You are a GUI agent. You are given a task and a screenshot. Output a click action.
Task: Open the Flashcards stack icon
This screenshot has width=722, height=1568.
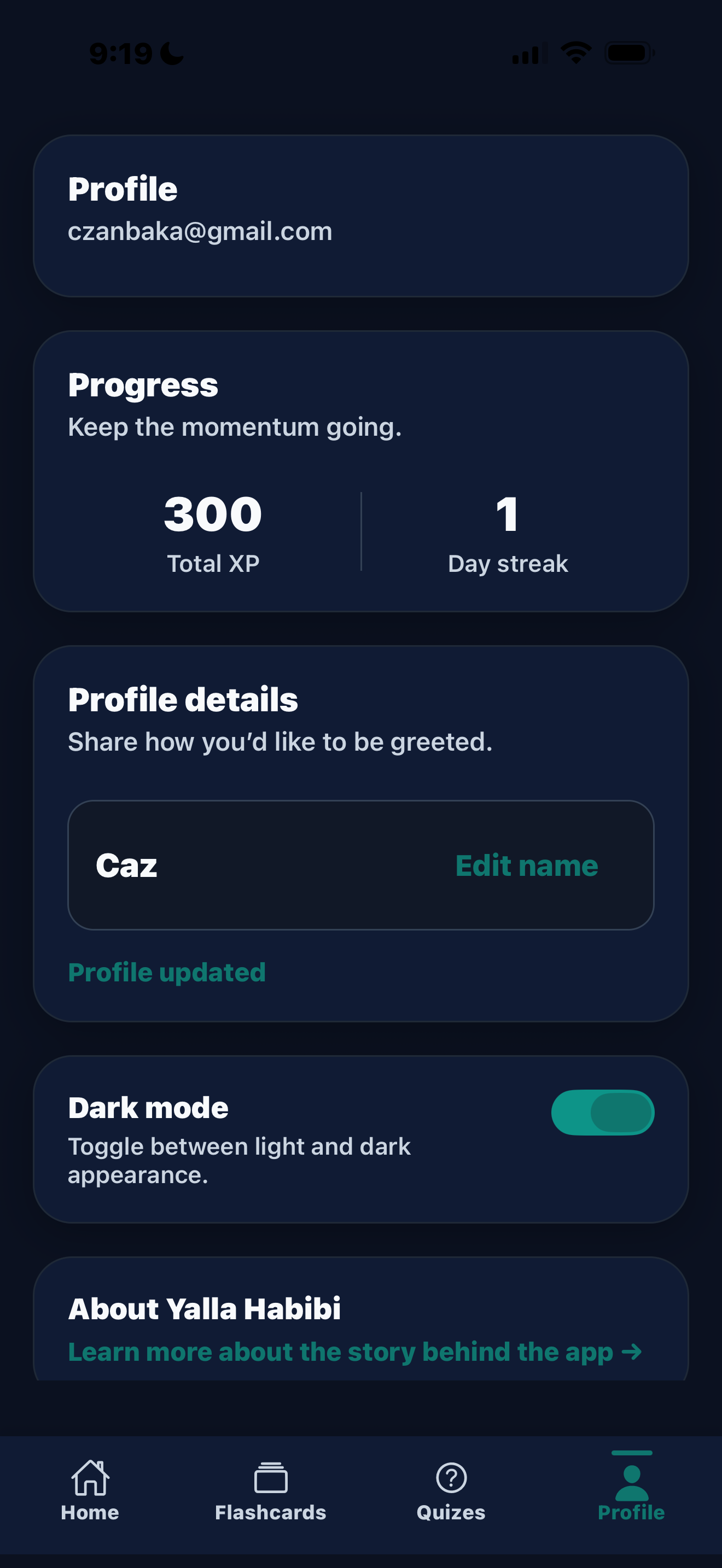coord(270,1477)
